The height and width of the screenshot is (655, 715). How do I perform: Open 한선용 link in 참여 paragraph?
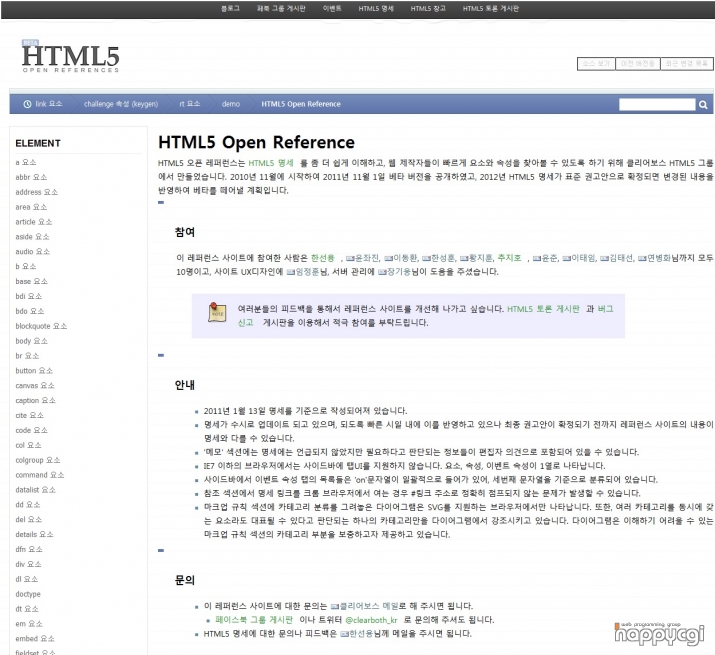323,258
